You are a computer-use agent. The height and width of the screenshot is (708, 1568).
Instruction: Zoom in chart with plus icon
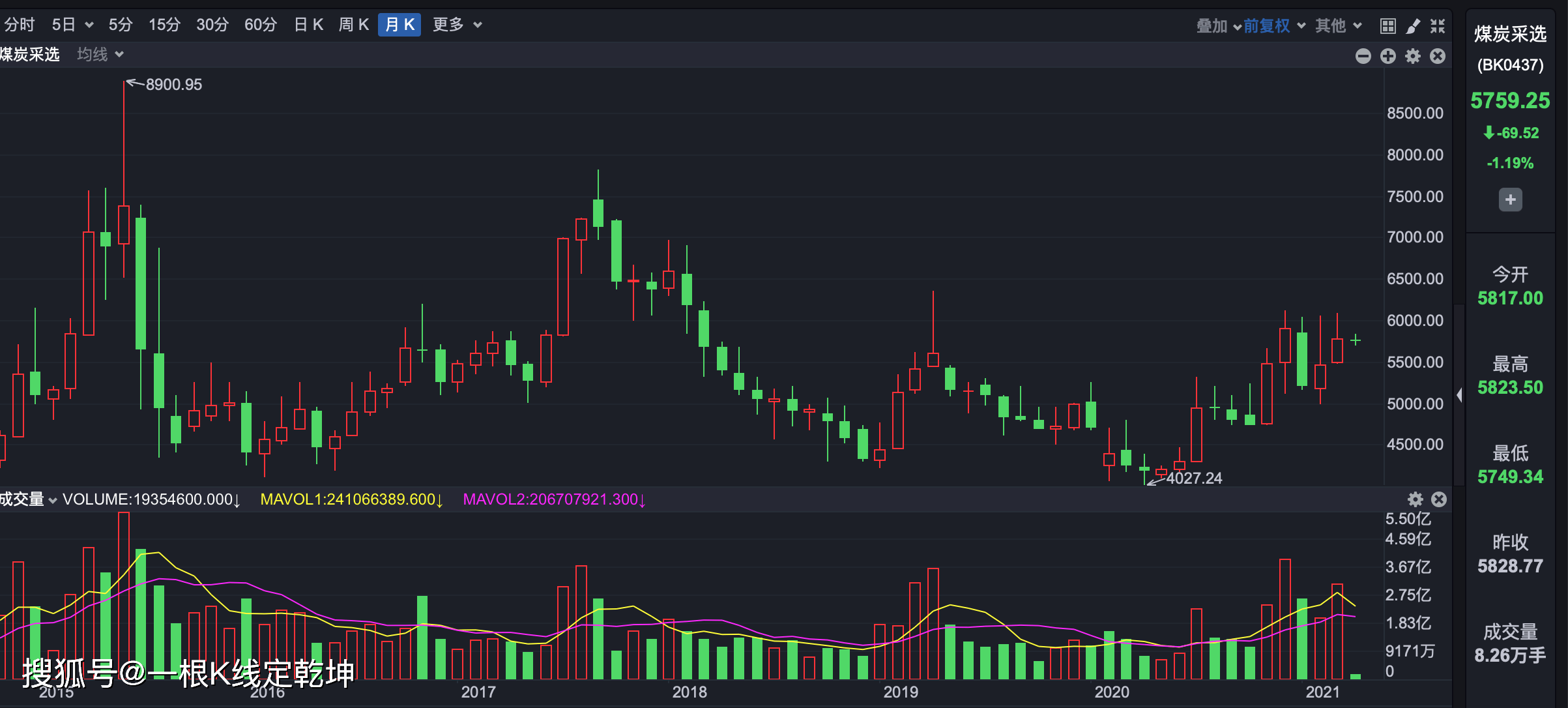(1388, 56)
